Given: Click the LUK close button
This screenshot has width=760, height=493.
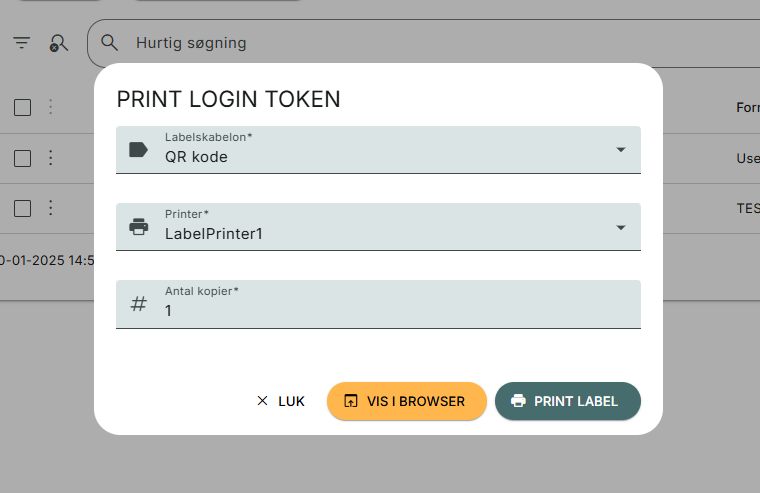Looking at the screenshot, I should click(x=281, y=401).
